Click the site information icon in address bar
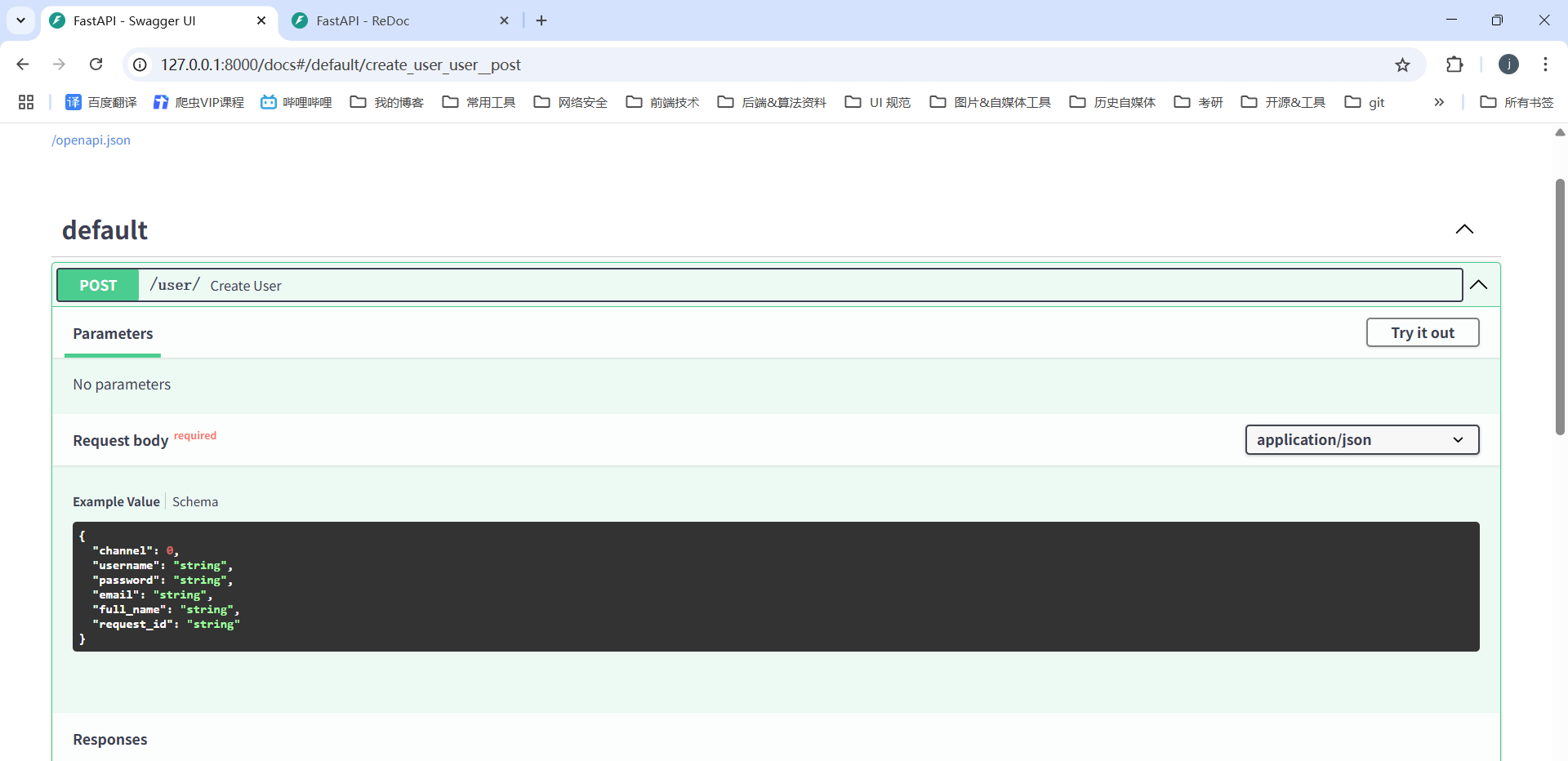1568x761 pixels. coord(140,65)
